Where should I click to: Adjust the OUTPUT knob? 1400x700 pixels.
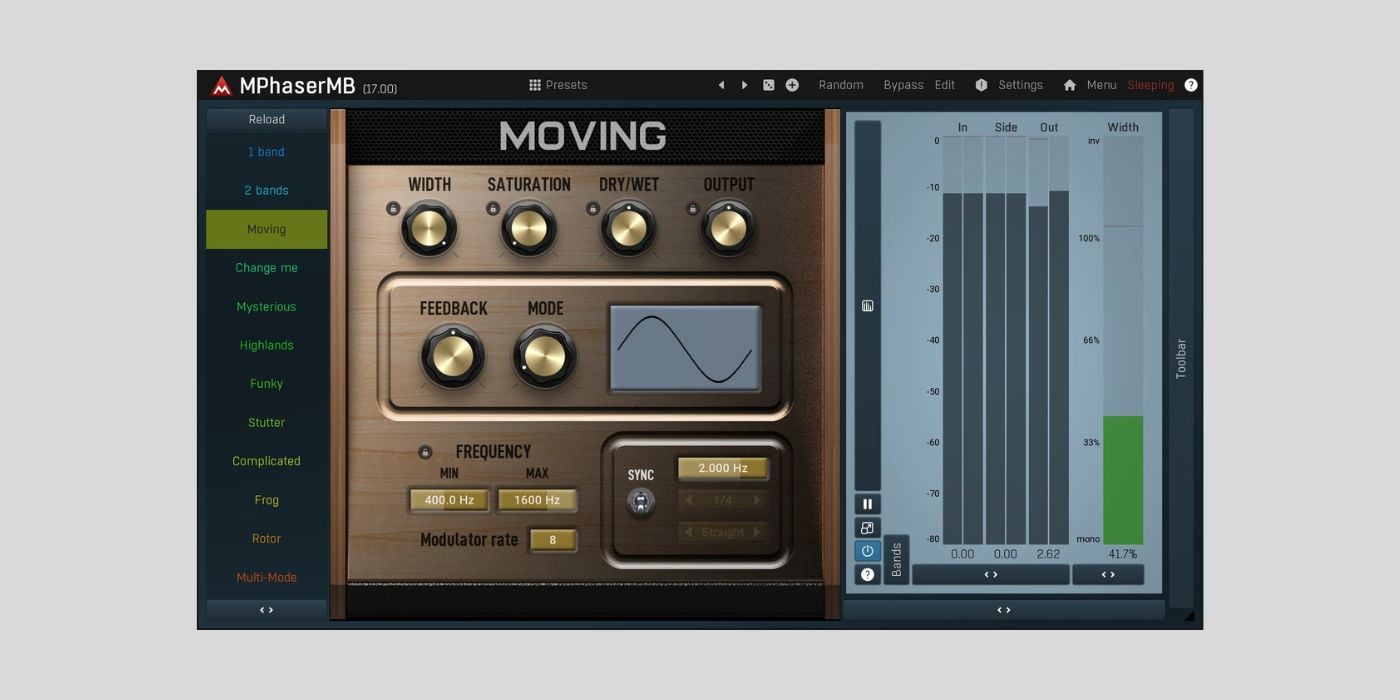click(729, 229)
